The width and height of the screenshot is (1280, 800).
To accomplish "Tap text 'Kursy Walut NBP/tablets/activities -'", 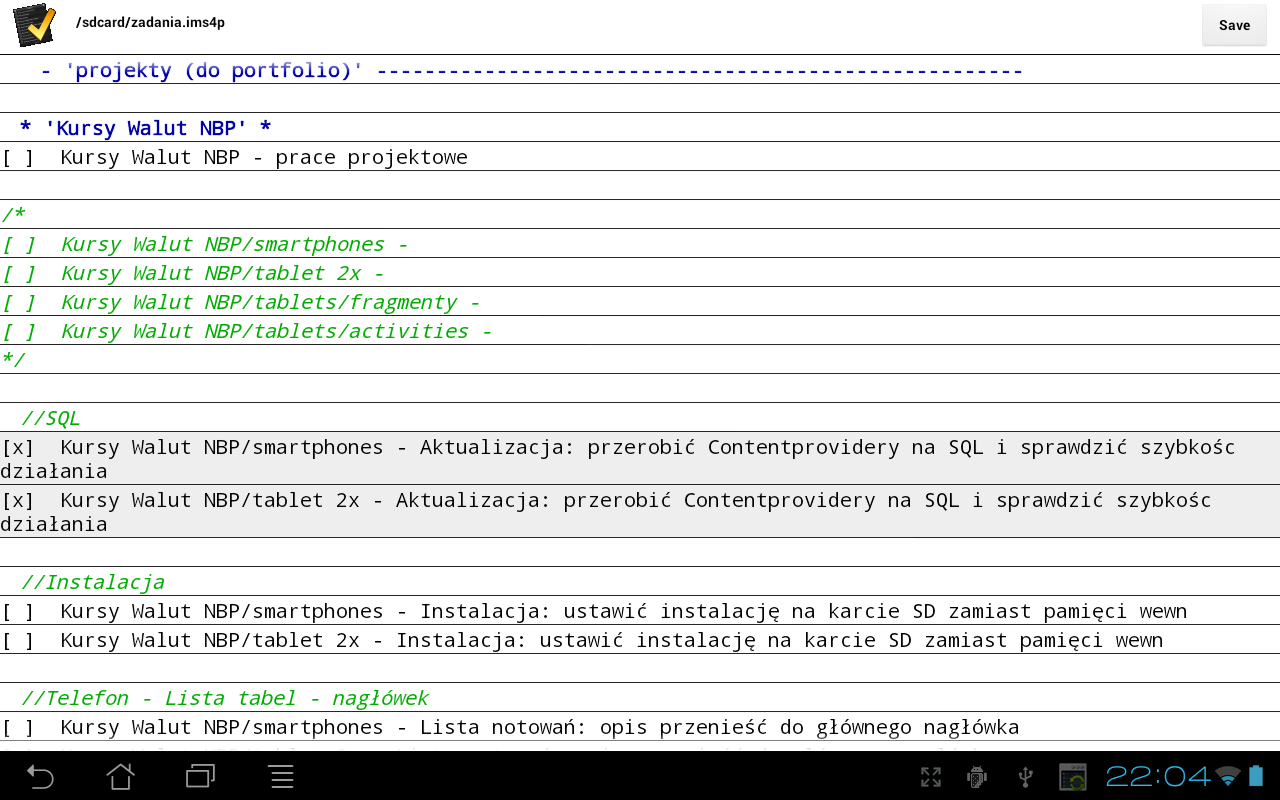I will [277, 331].
